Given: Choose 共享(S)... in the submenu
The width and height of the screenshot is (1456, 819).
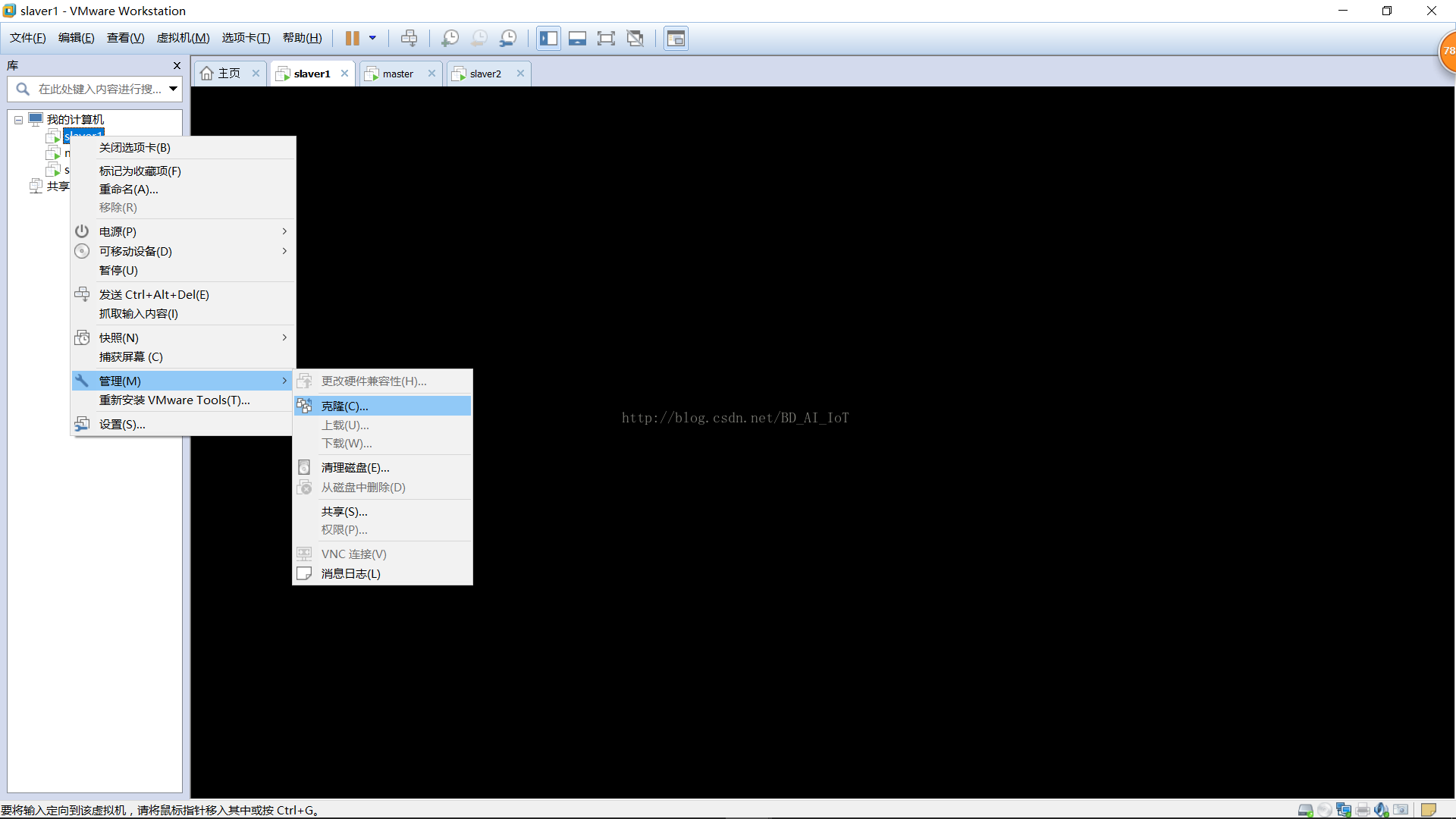Looking at the screenshot, I should pos(383,511).
